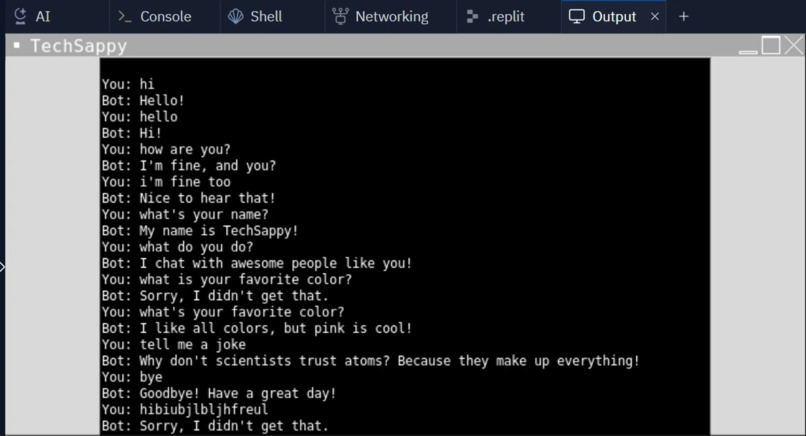
Task: Click 'Bot: My name is TechSappy!'
Action: 200,231
